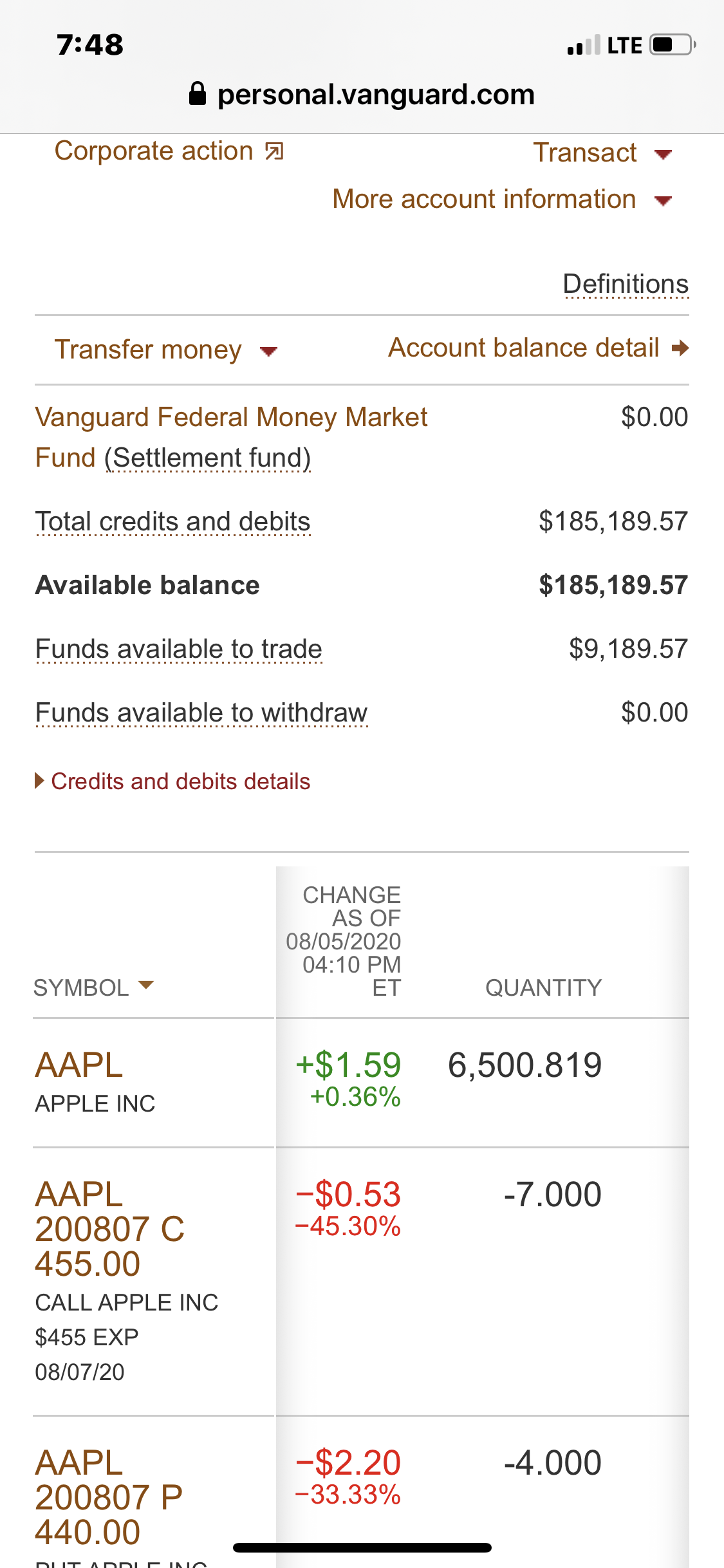
Task: Tap the Settlement fund definition text
Action: (208, 458)
